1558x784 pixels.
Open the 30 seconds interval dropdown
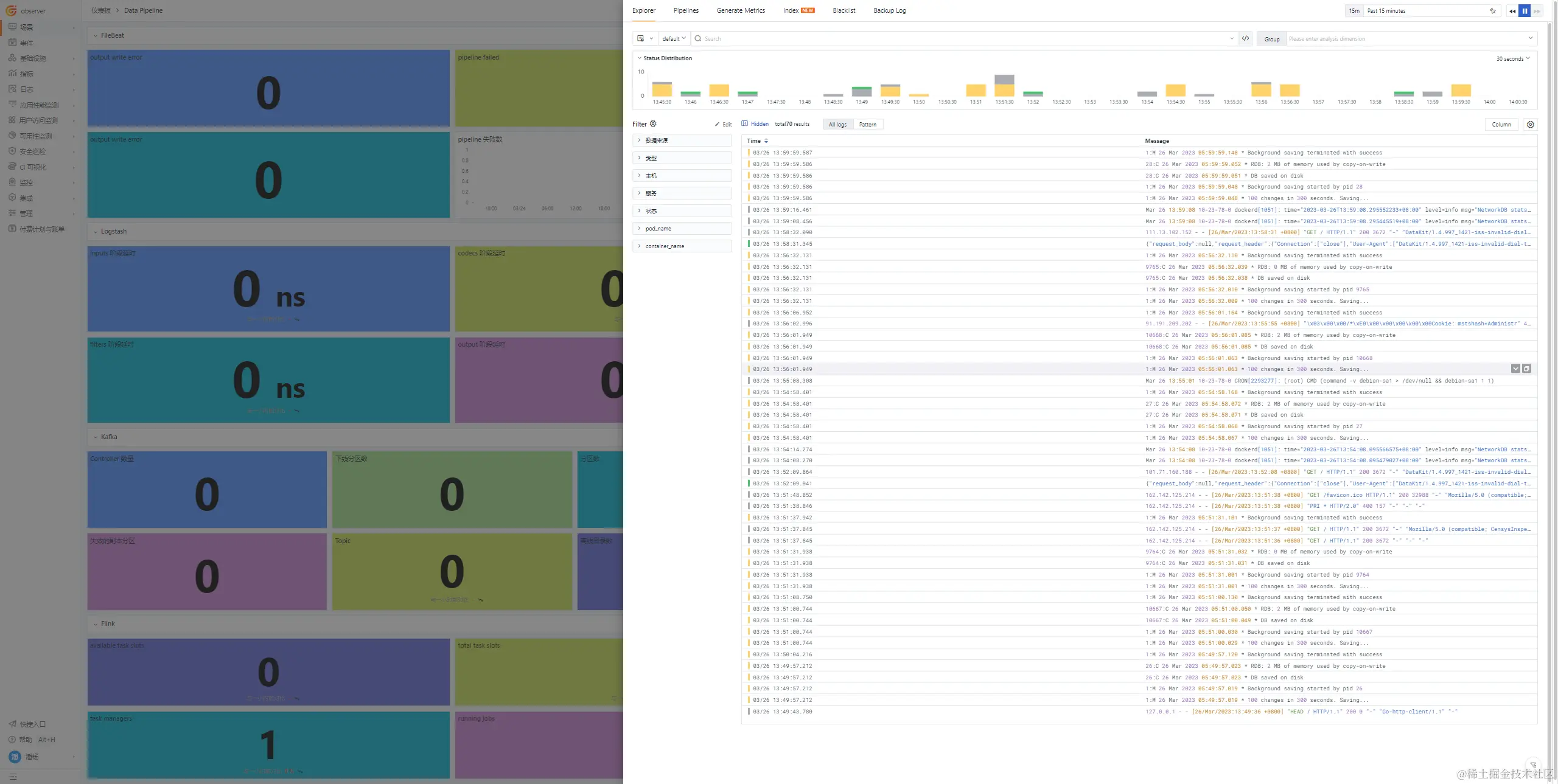point(1512,58)
